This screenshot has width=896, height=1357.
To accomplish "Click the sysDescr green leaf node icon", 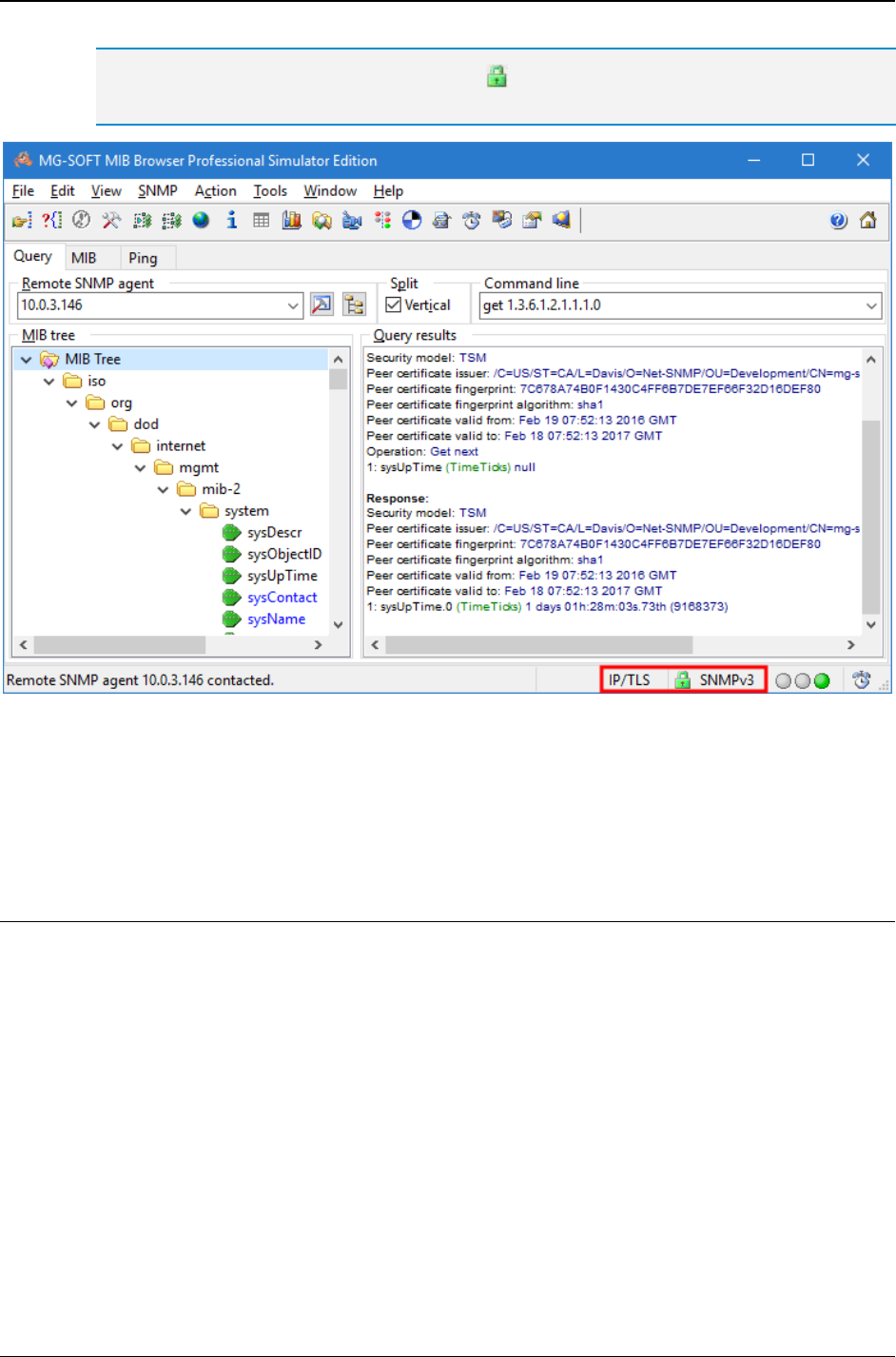I will click(x=231, y=533).
